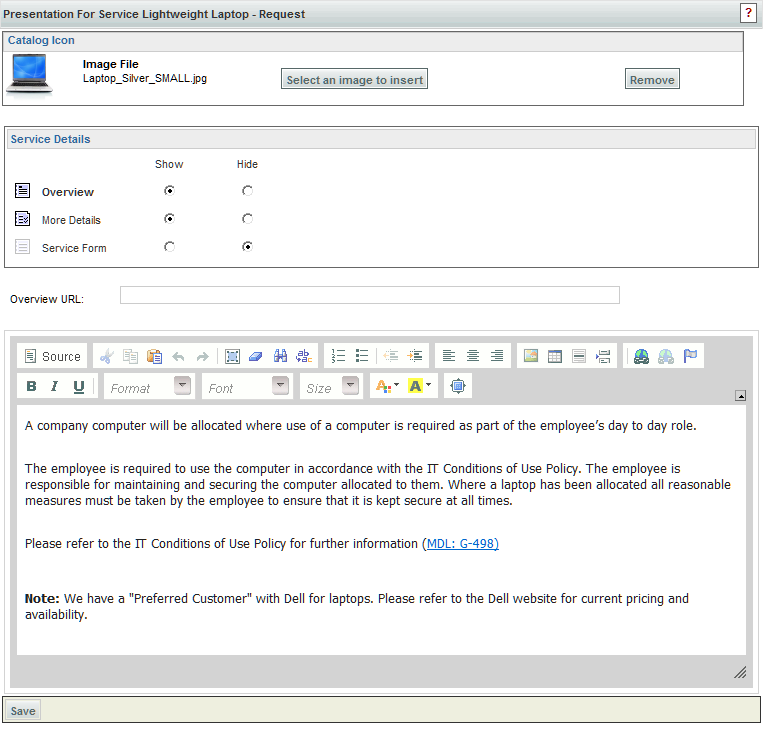Click the Replace text icon

click(304, 356)
